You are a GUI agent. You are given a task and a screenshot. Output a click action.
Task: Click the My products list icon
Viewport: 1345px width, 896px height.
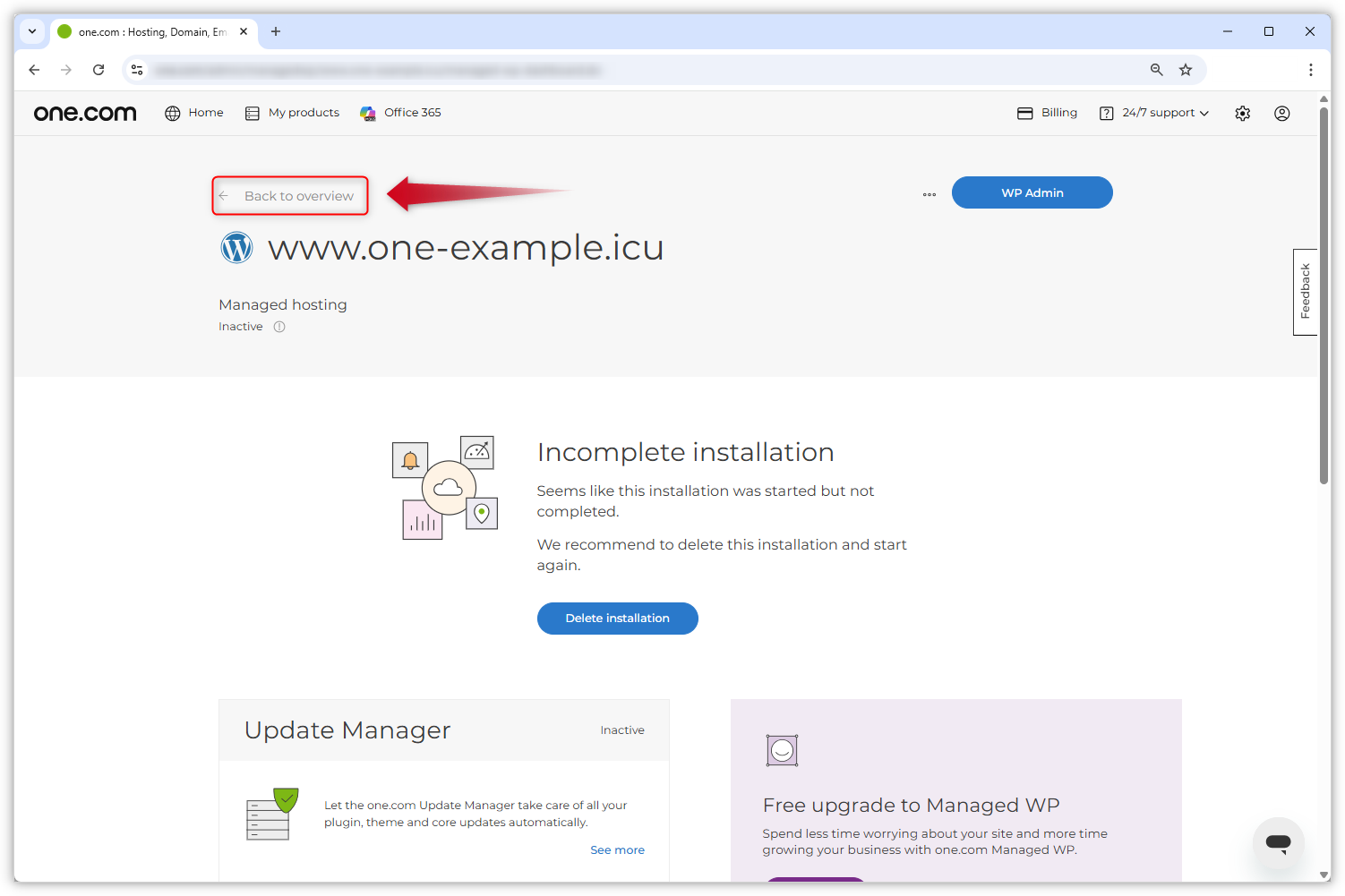coord(253,113)
